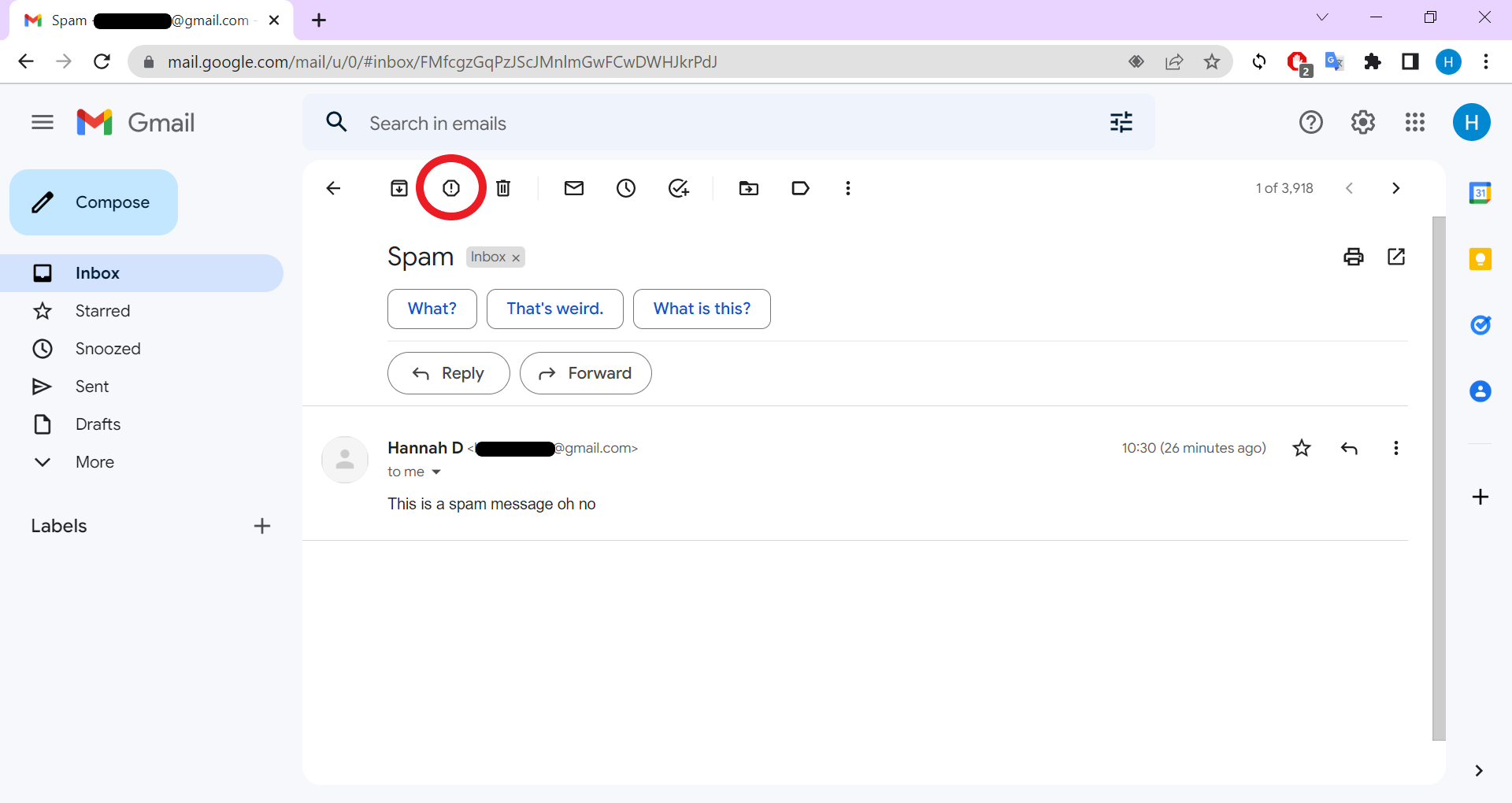Pick the 'What is this?' smart reply
The width and height of the screenshot is (1512, 803).
click(702, 309)
